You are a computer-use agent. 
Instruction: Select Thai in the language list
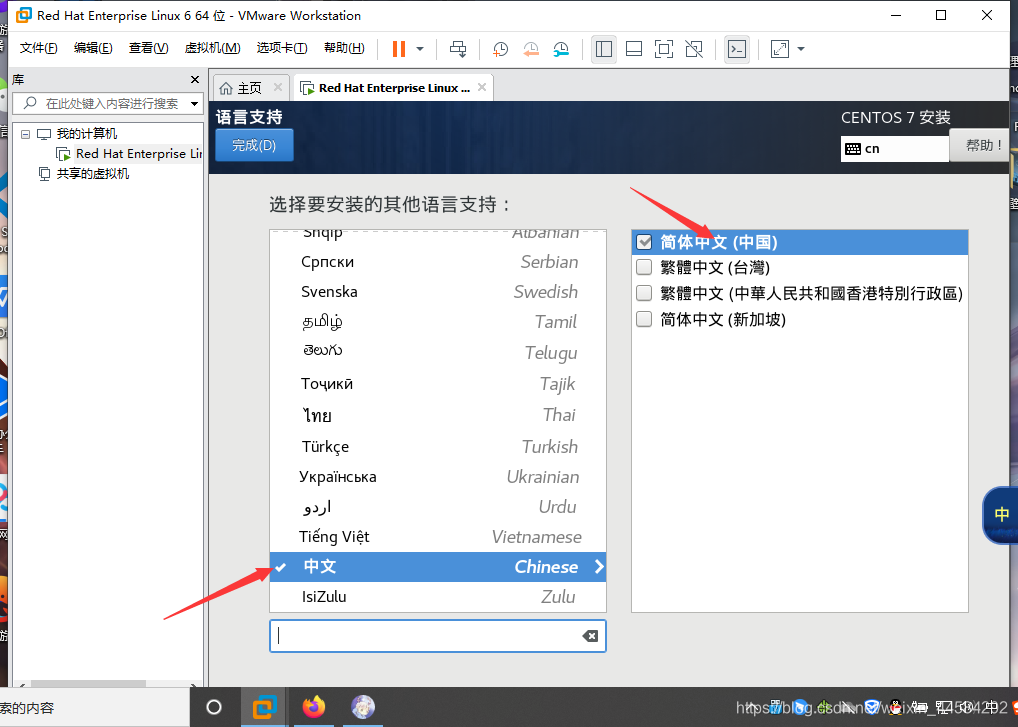click(x=438, y=415)
